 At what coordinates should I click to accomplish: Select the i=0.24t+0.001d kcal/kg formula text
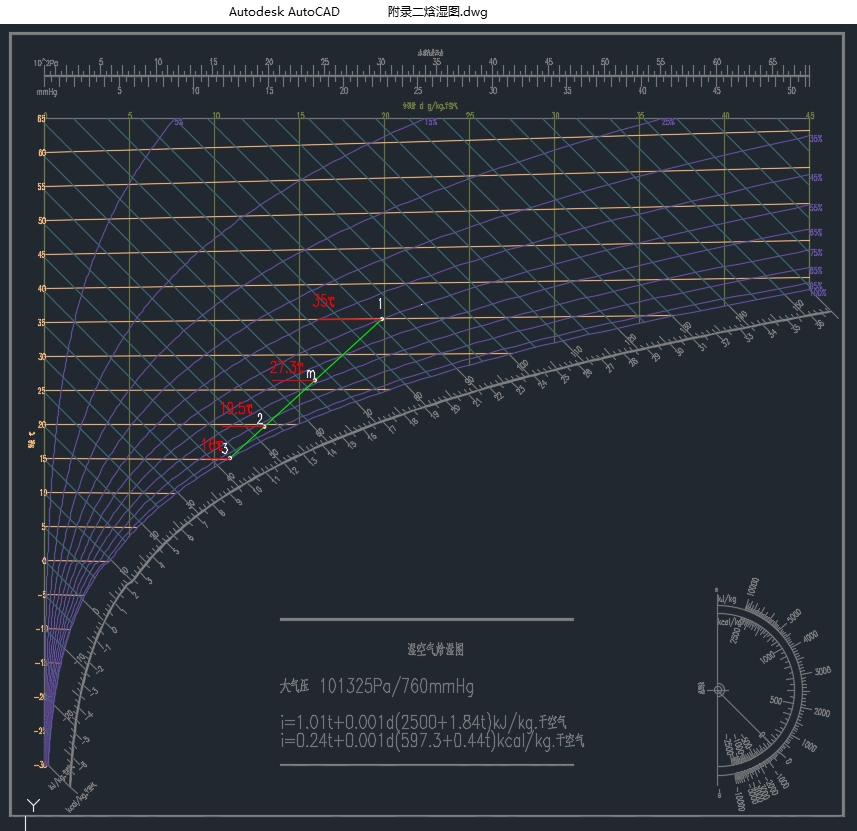click(432, 741)
